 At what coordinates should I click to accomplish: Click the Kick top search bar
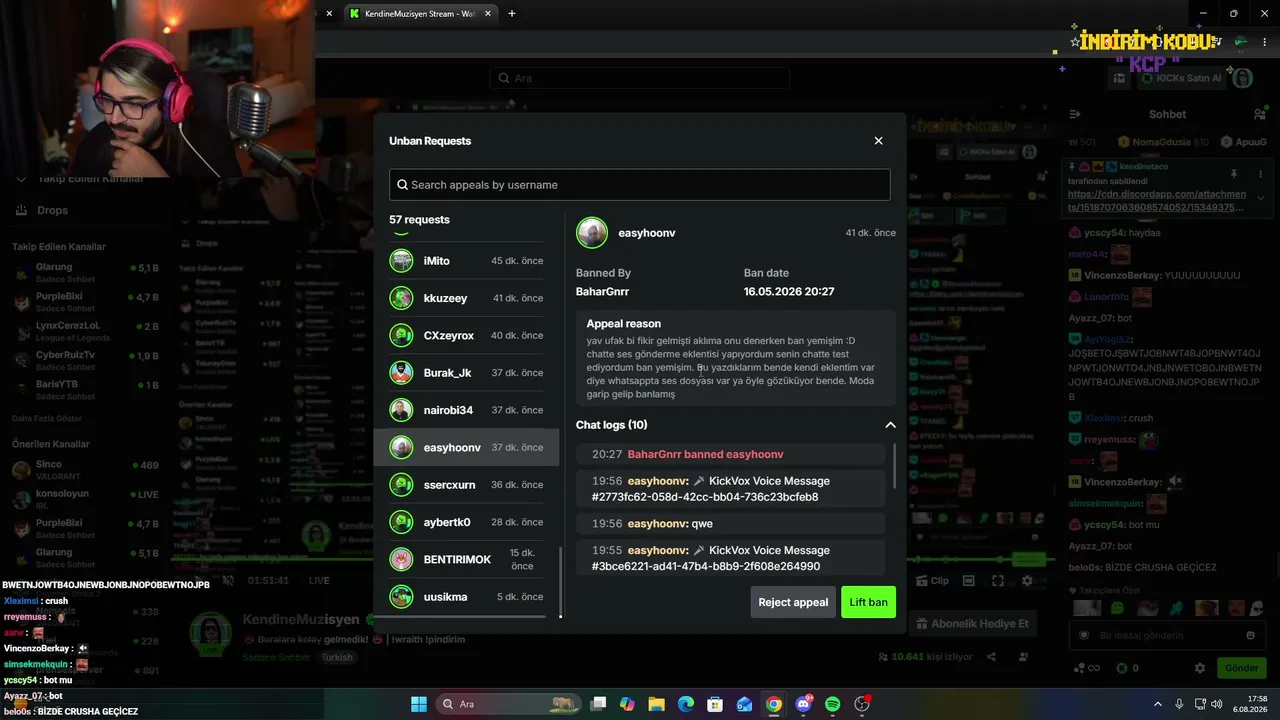point(640,78)
